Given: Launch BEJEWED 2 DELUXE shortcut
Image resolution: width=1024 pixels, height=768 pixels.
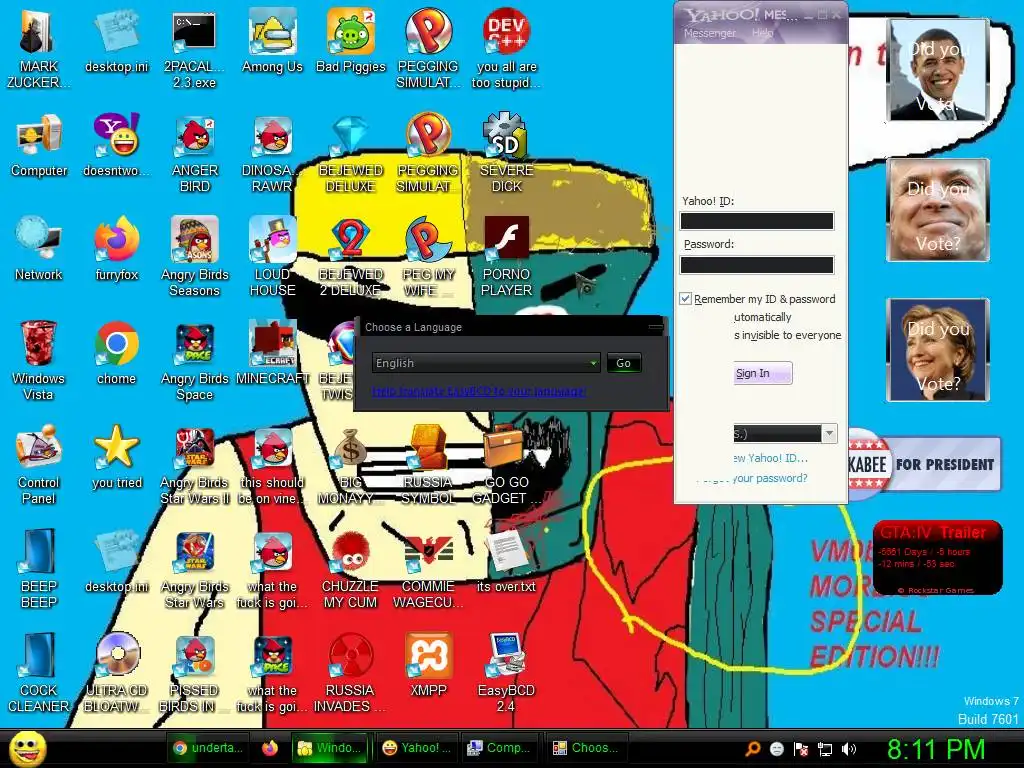Looking at the screenshot, I should point(351,256).
